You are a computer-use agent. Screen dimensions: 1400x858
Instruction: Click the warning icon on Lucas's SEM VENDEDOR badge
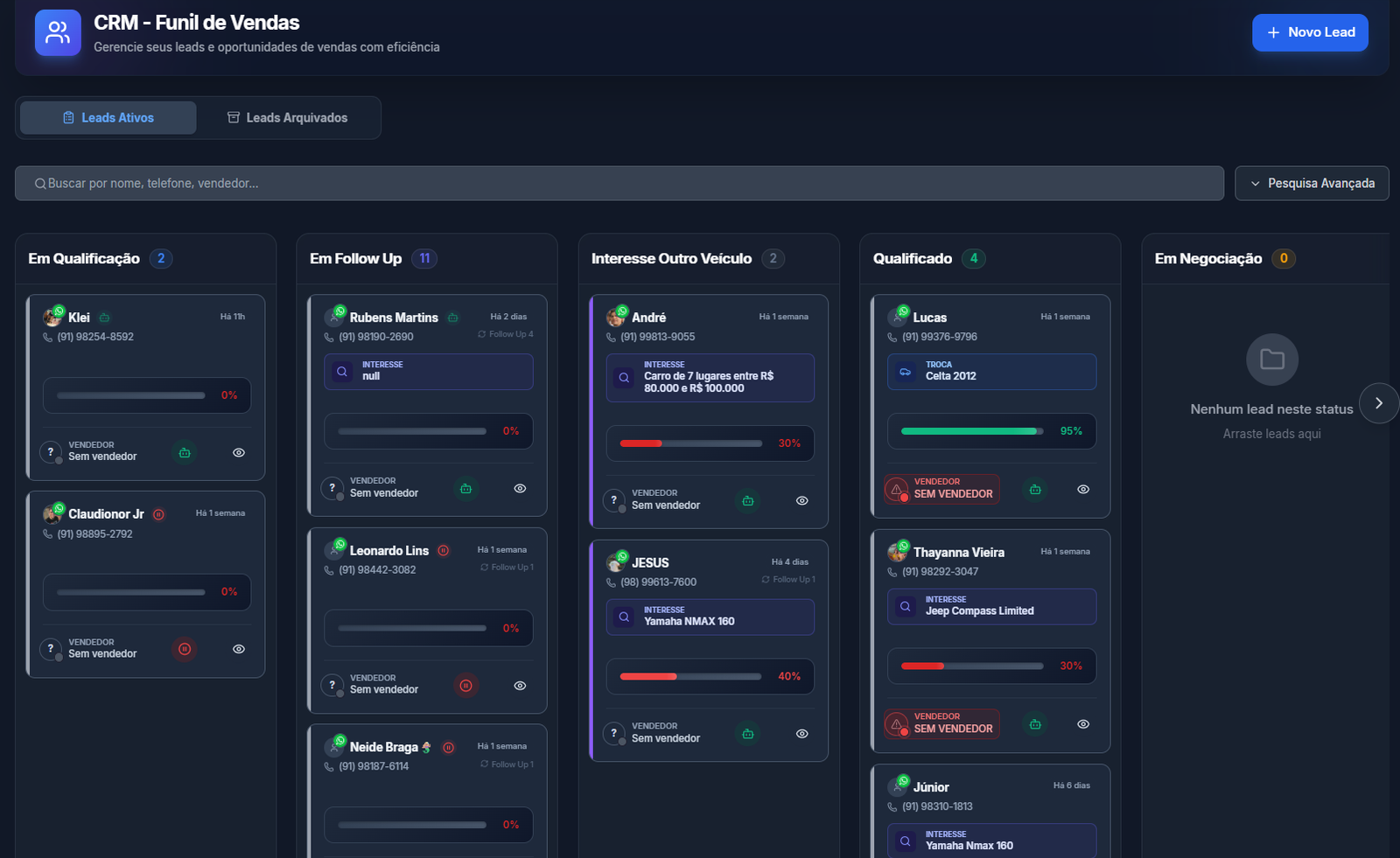[x=897, y=490]
